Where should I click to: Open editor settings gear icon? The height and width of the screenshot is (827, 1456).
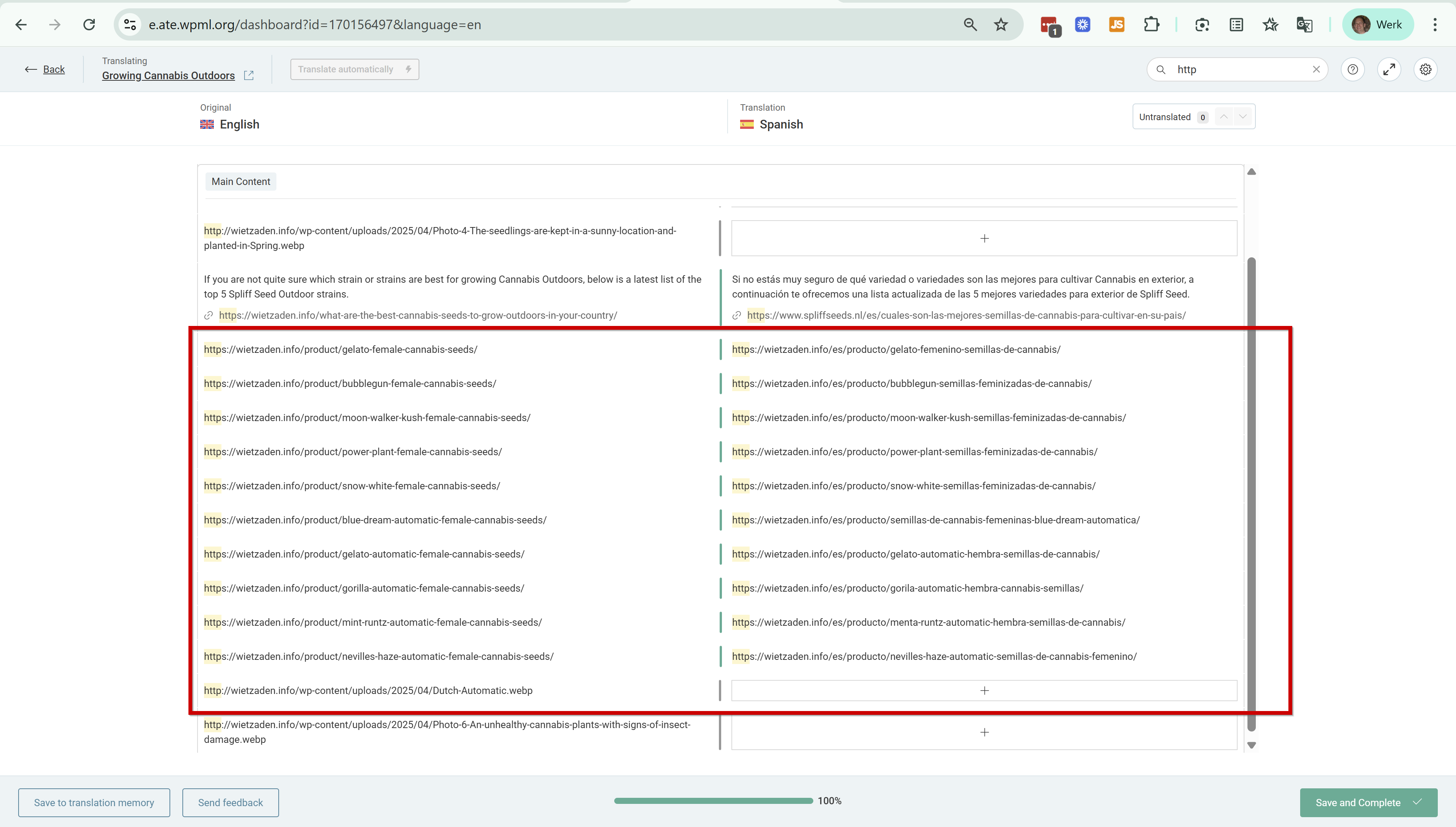tap(1425, 69)
